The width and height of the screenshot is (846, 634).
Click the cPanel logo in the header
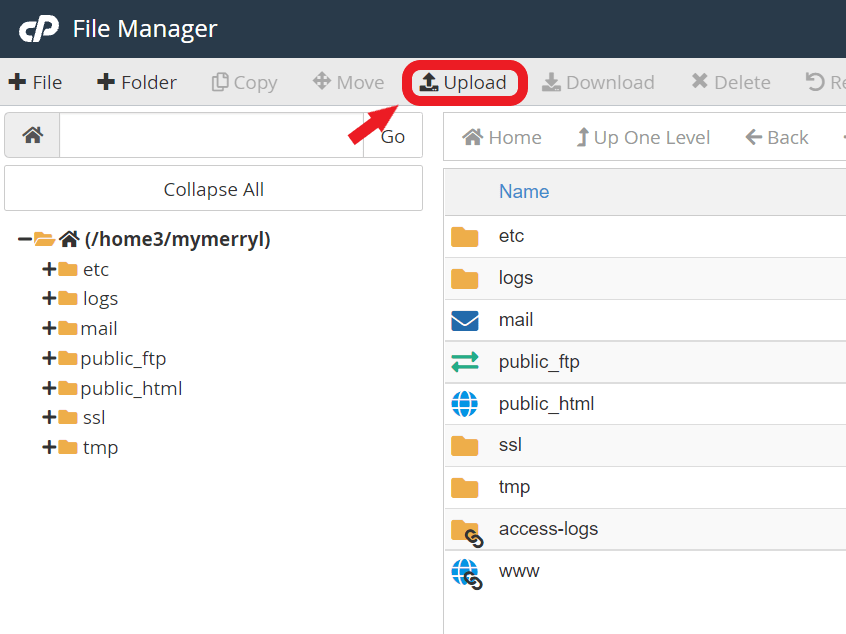(39, 29)
